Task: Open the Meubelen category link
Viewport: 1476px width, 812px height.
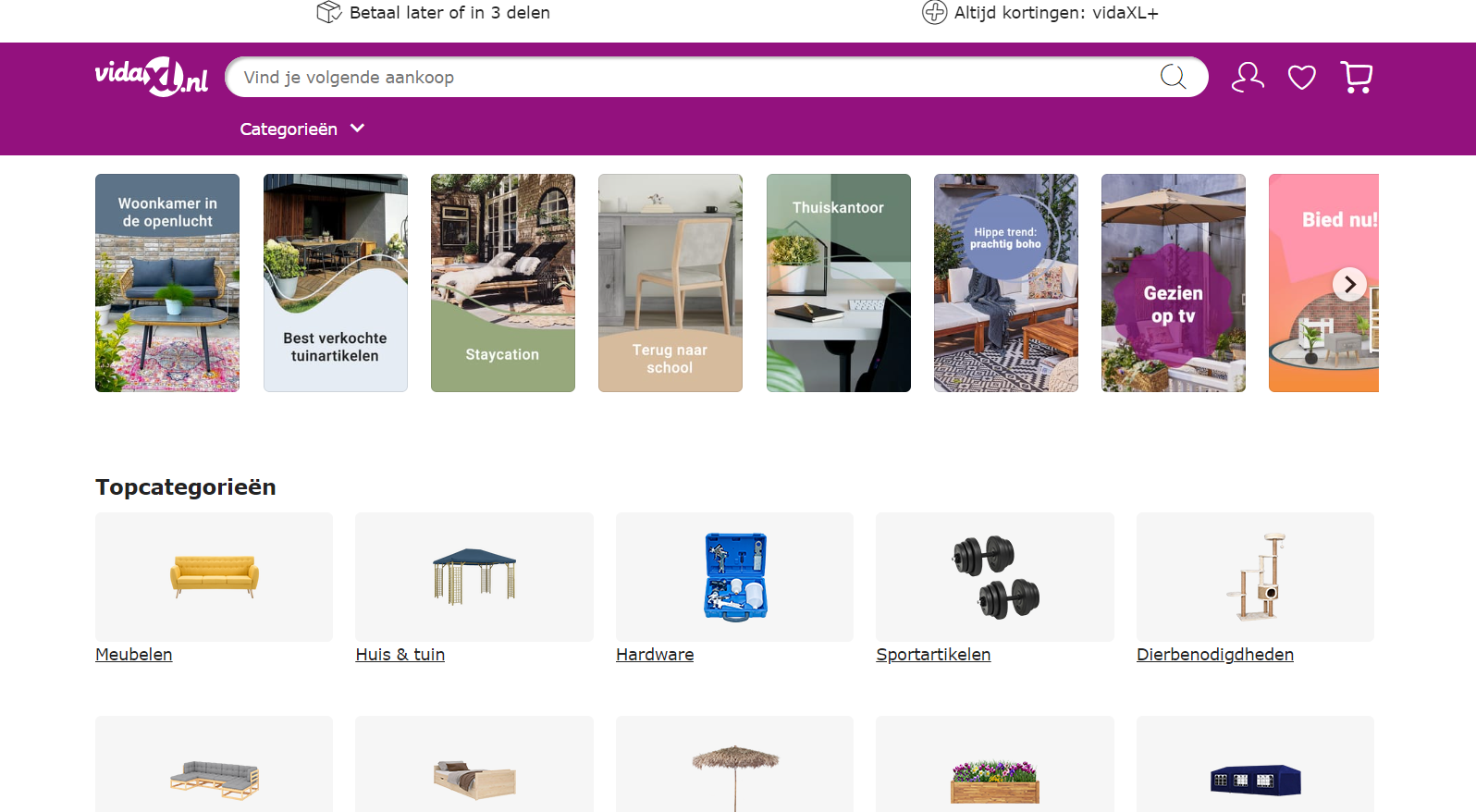Action: click(x=134, y=654)
